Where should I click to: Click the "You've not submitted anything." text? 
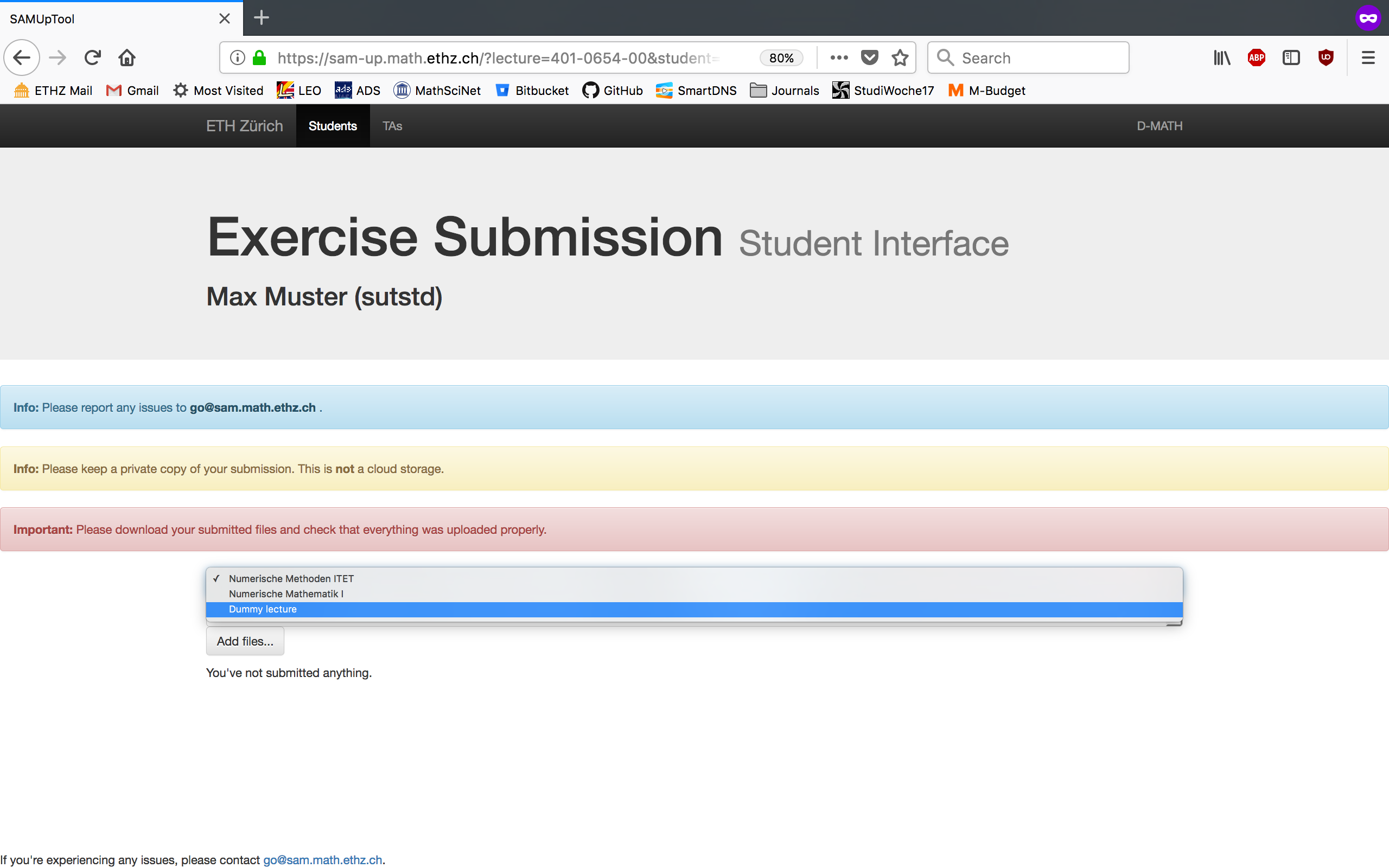coord(289,672)
